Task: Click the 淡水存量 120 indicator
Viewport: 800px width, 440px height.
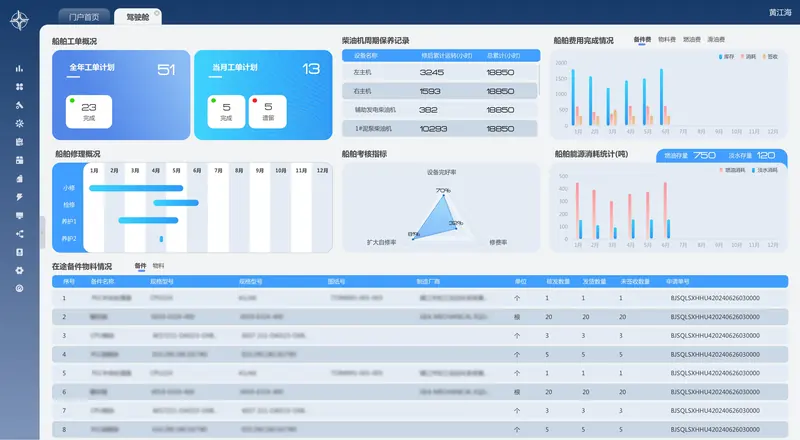Action: tap(752, 155)
